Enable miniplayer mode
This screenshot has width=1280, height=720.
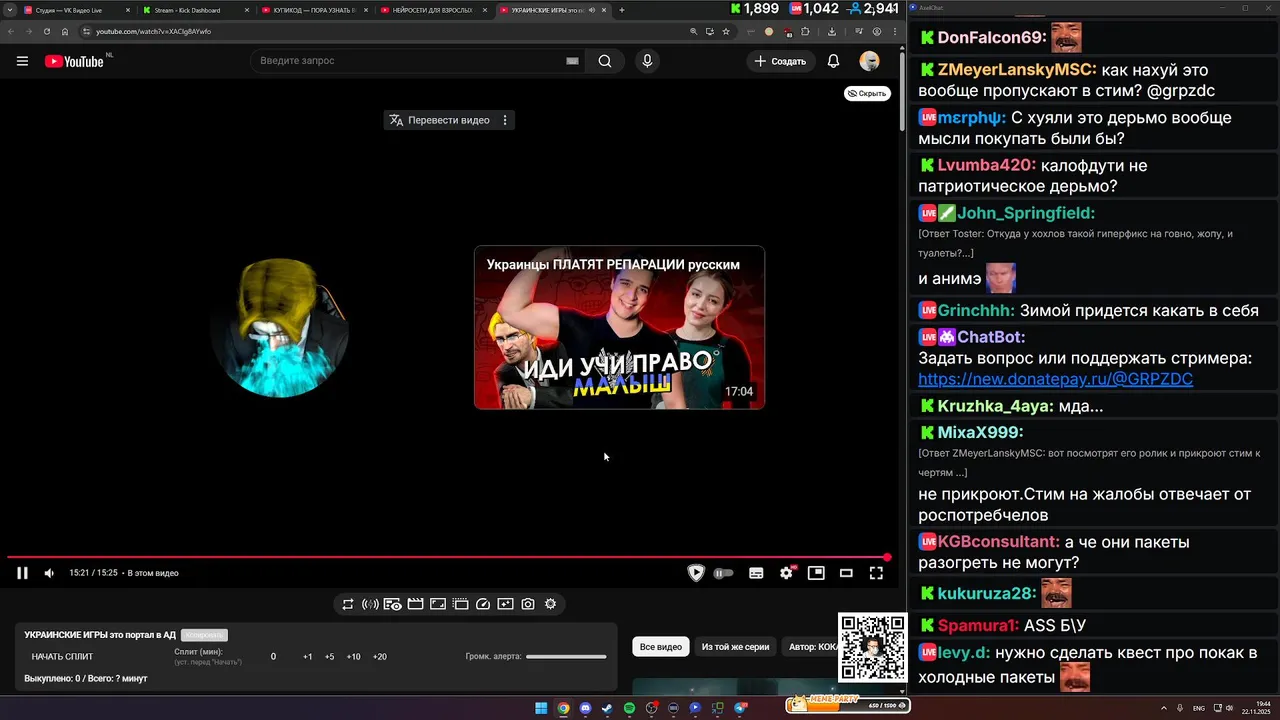[816, 573]
